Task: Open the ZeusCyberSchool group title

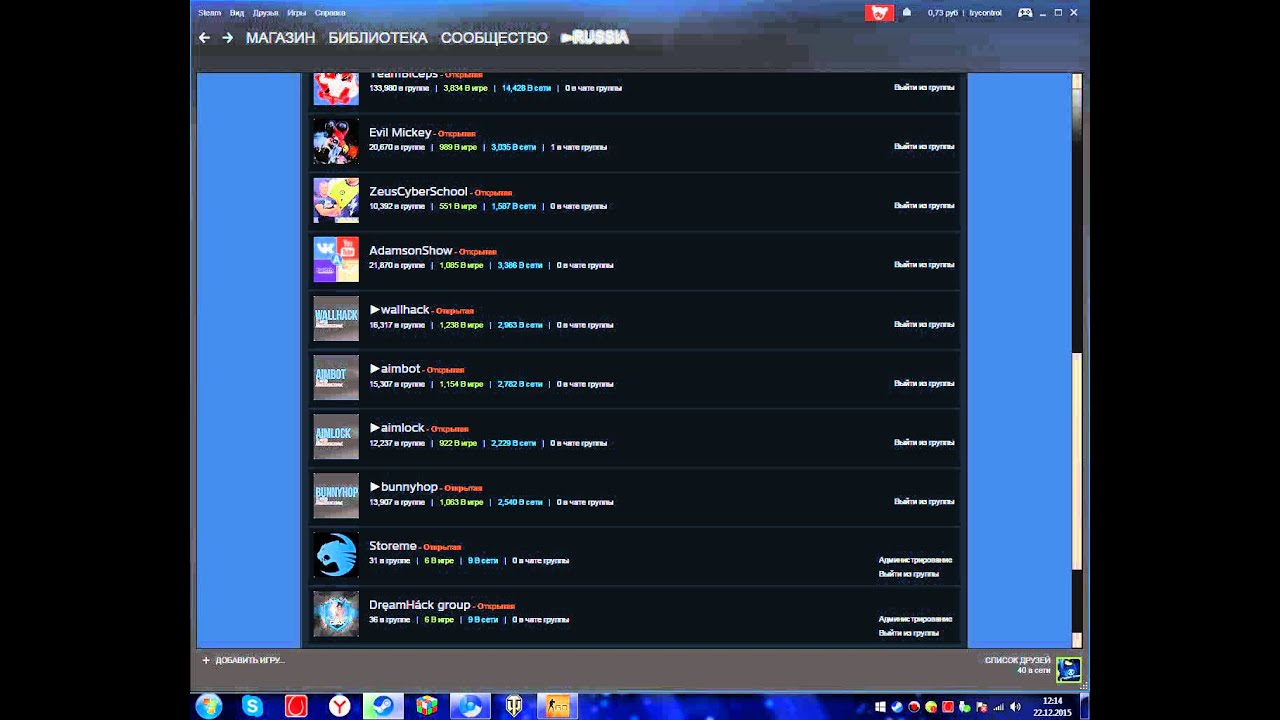Action: pos(418,191)
